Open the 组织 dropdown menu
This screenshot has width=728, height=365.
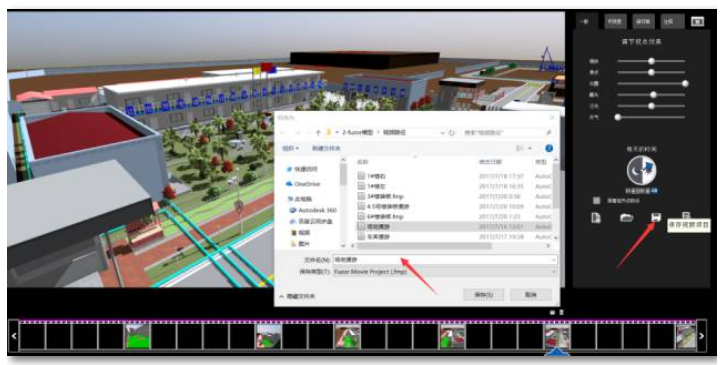coord(291,148)
